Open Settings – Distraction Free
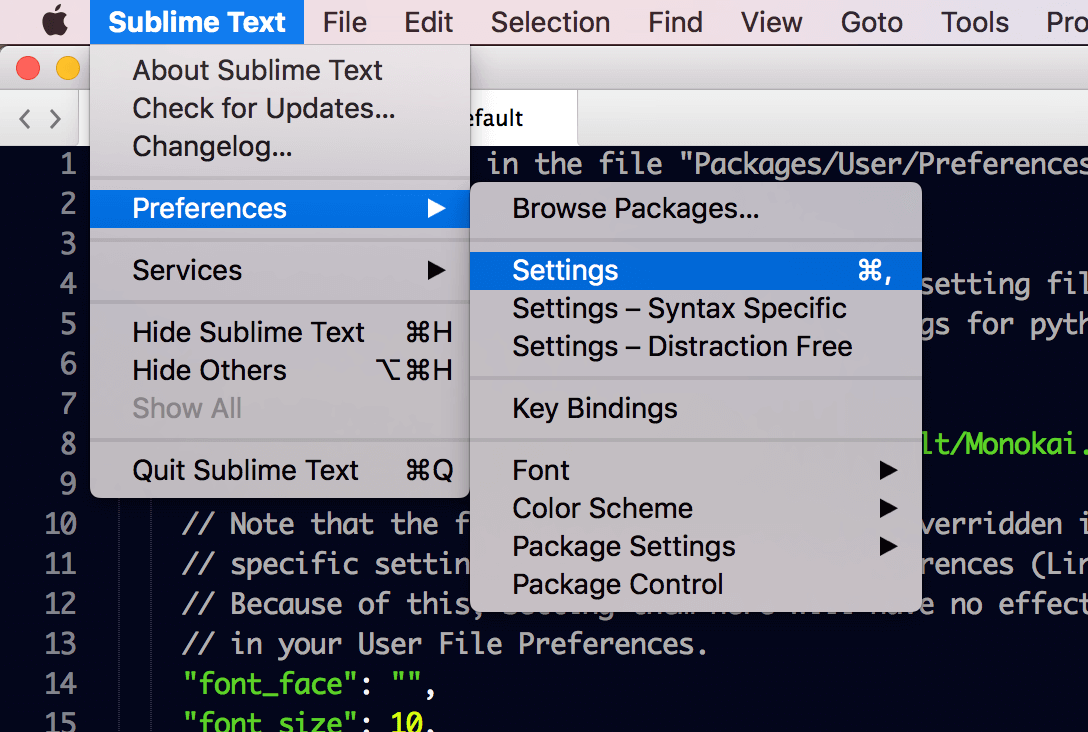The width and height of the screenshot is (1088, 732). [x=695, y=347]
